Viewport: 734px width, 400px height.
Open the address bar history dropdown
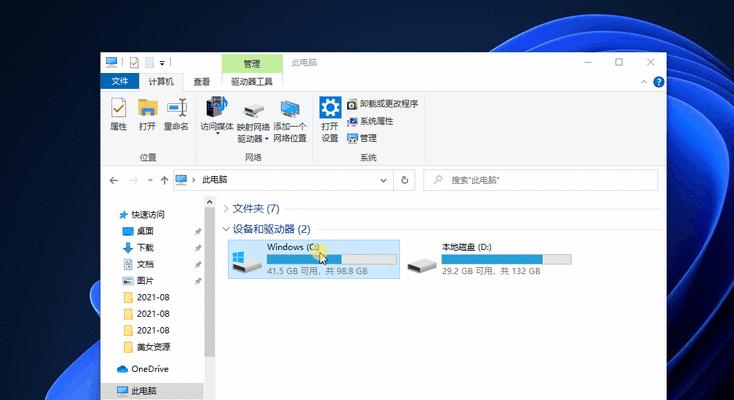click(383, 180)
